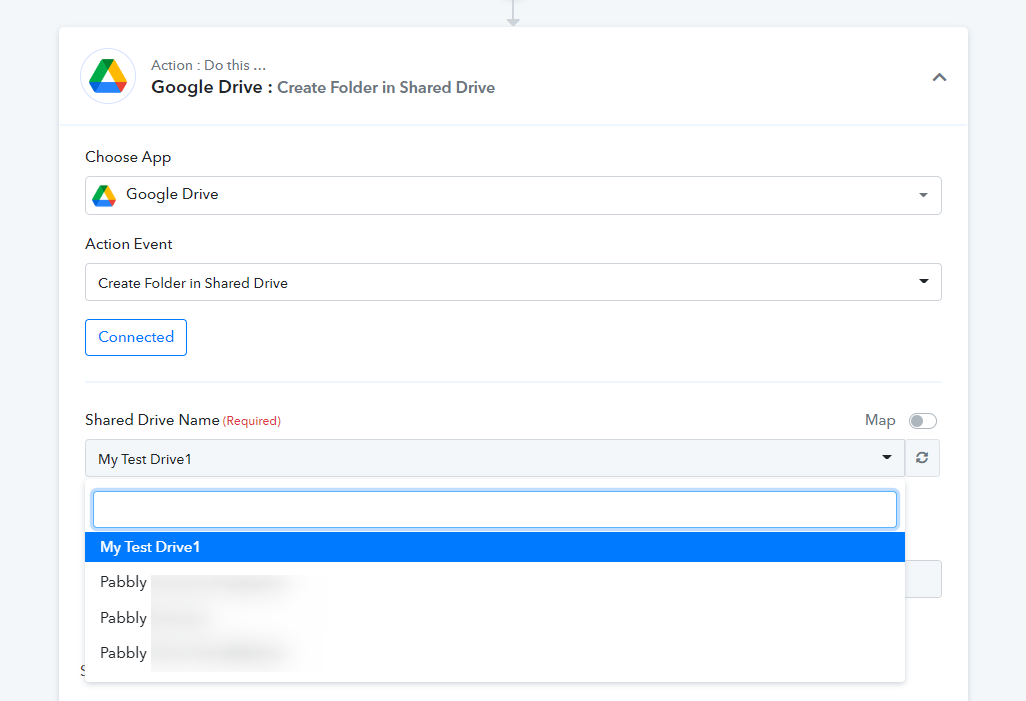Select My Test Drive1 option

click(495, 547)
